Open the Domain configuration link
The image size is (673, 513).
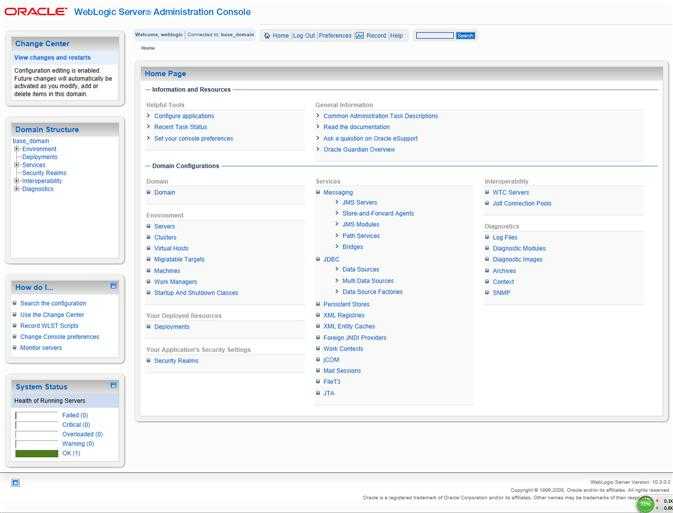[x=165, y=192]
